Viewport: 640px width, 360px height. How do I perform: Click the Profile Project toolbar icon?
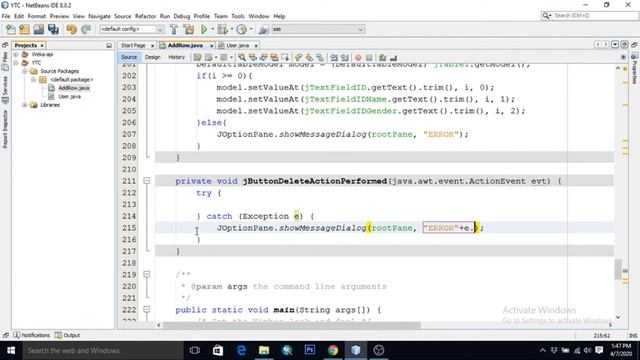tap(242, 29)
